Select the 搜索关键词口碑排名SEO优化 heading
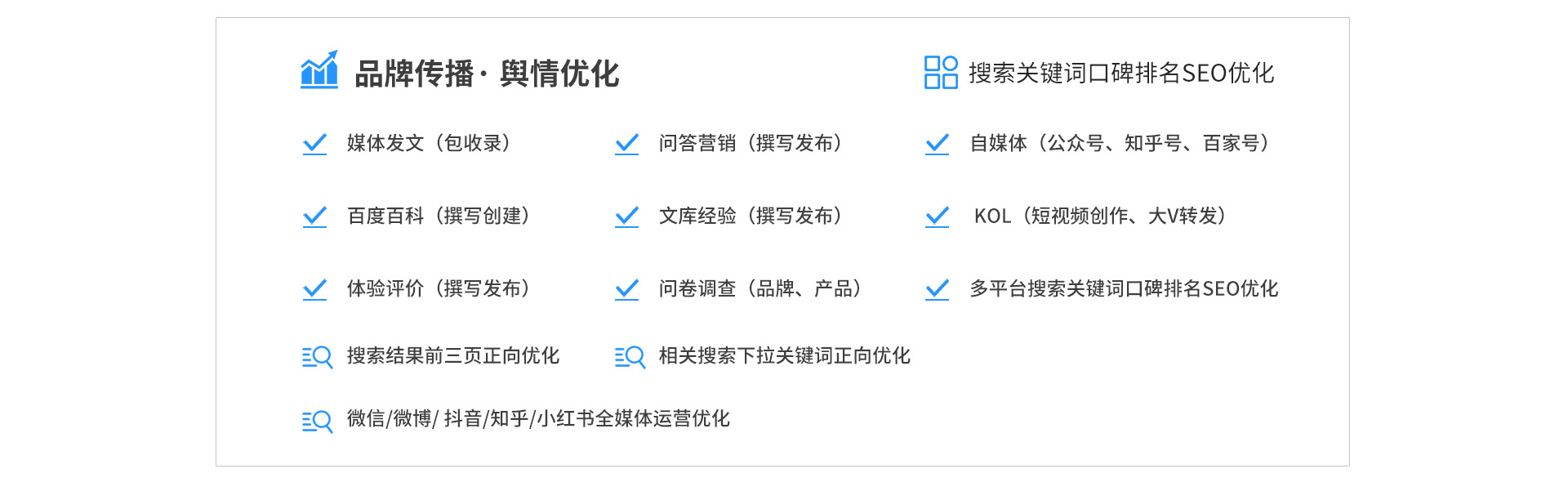This screenshot has width=1568, height=482. [1120, 74]
